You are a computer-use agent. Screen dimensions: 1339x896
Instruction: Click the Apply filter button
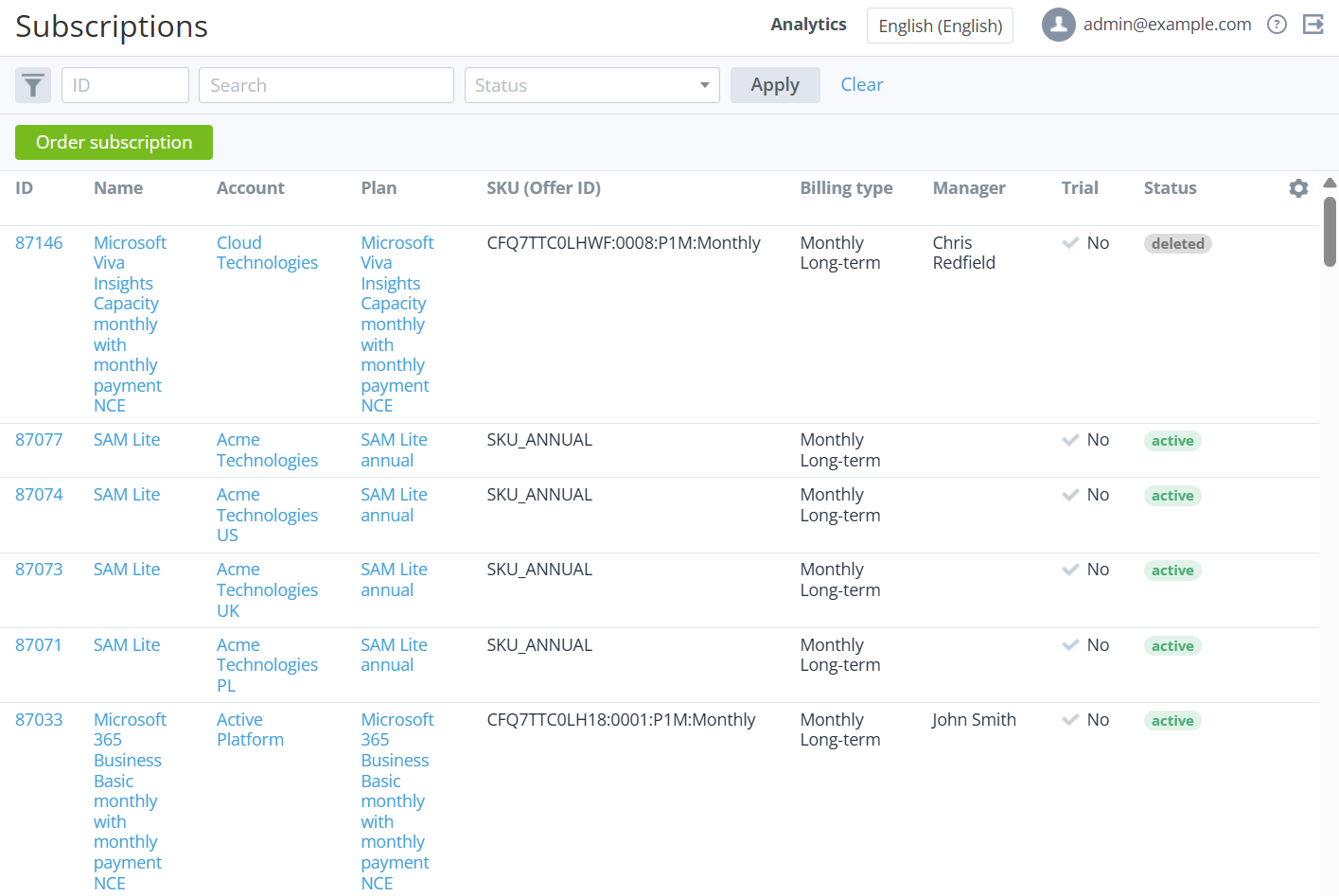pyautogui.click(x=775, y=85)
